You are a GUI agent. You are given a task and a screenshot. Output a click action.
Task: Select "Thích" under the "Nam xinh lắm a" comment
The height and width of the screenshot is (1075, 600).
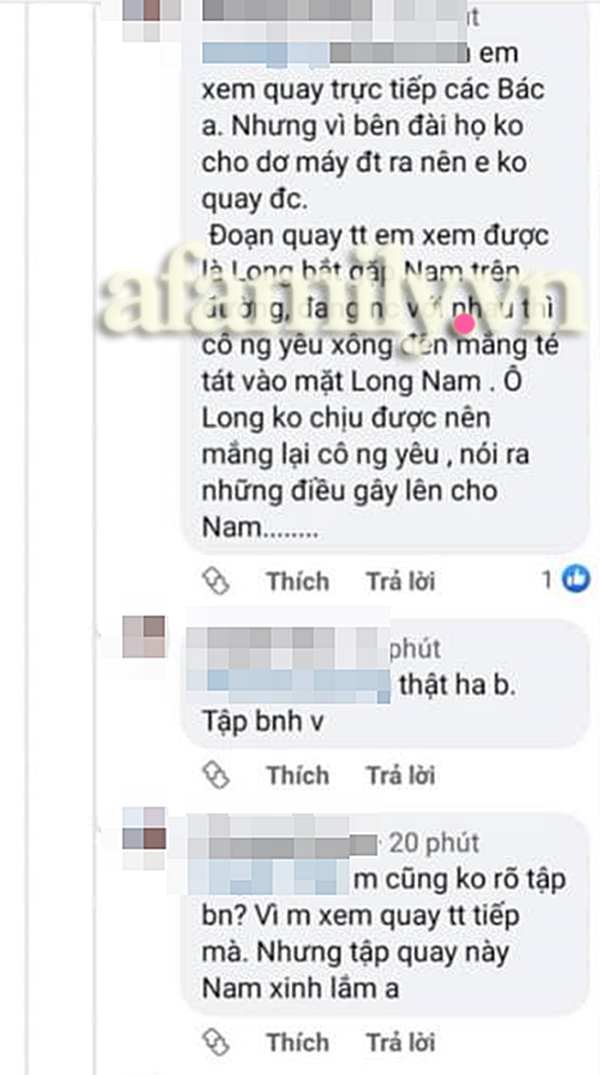pyautogui.click(x=298, y=1042)
